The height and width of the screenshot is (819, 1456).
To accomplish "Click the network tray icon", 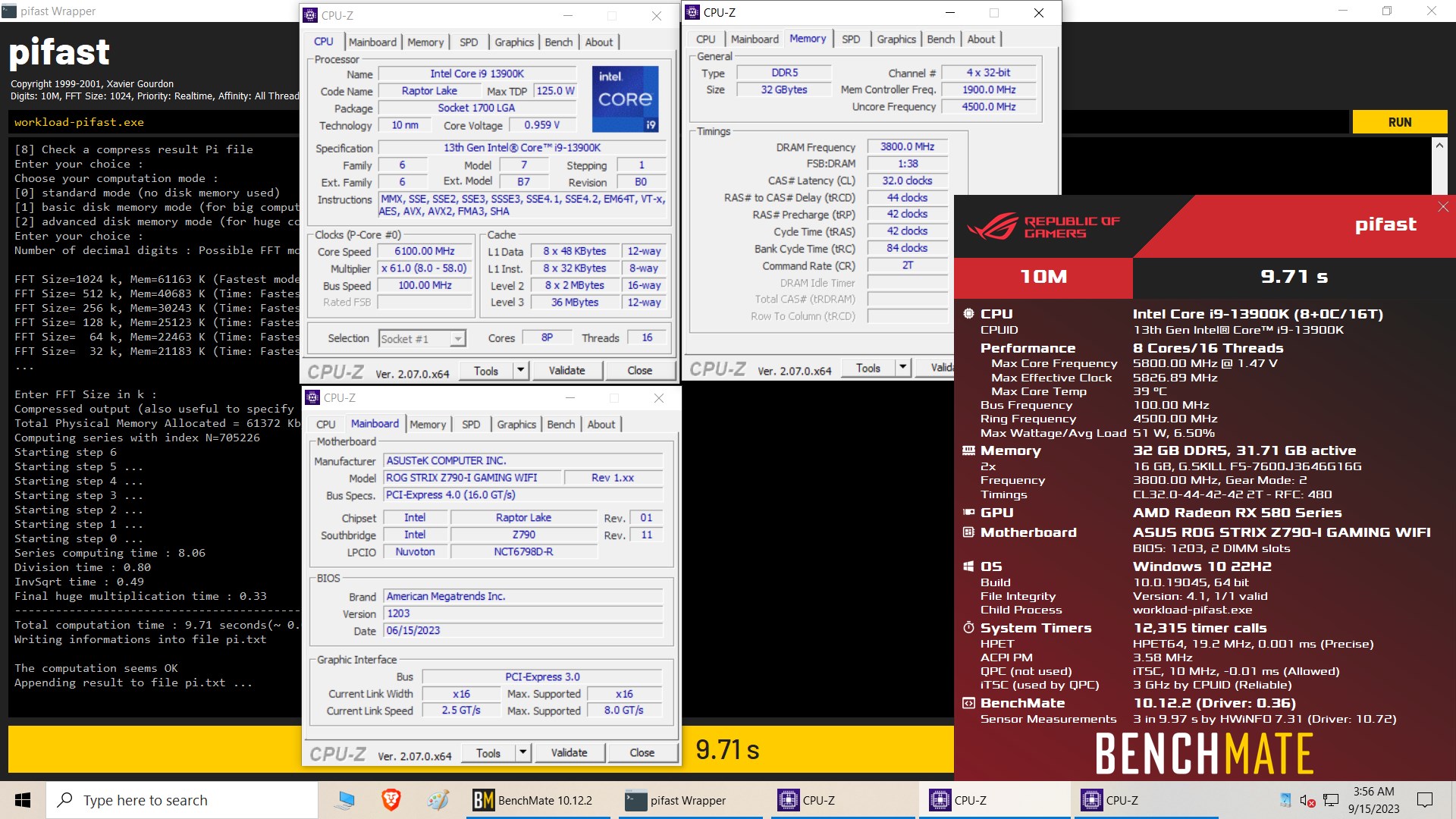I will click(1331, 800).
